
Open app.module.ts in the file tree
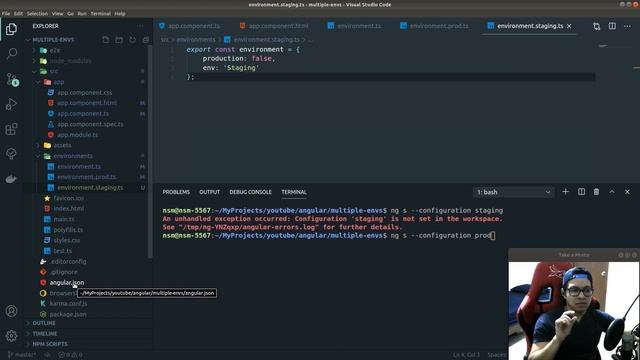point(78,135)
